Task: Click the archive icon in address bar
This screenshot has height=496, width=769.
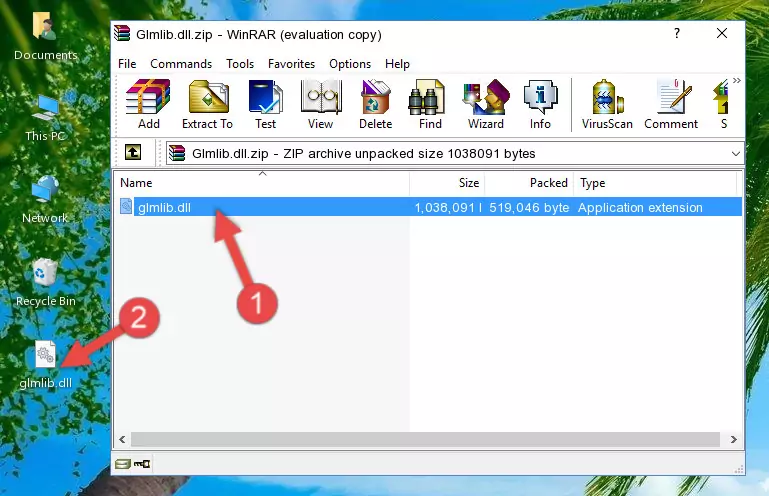Action: point(177,153)
